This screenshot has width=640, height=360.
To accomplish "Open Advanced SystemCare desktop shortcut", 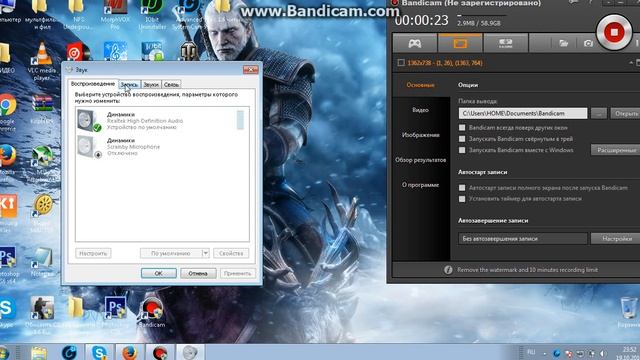I will 188,15.
